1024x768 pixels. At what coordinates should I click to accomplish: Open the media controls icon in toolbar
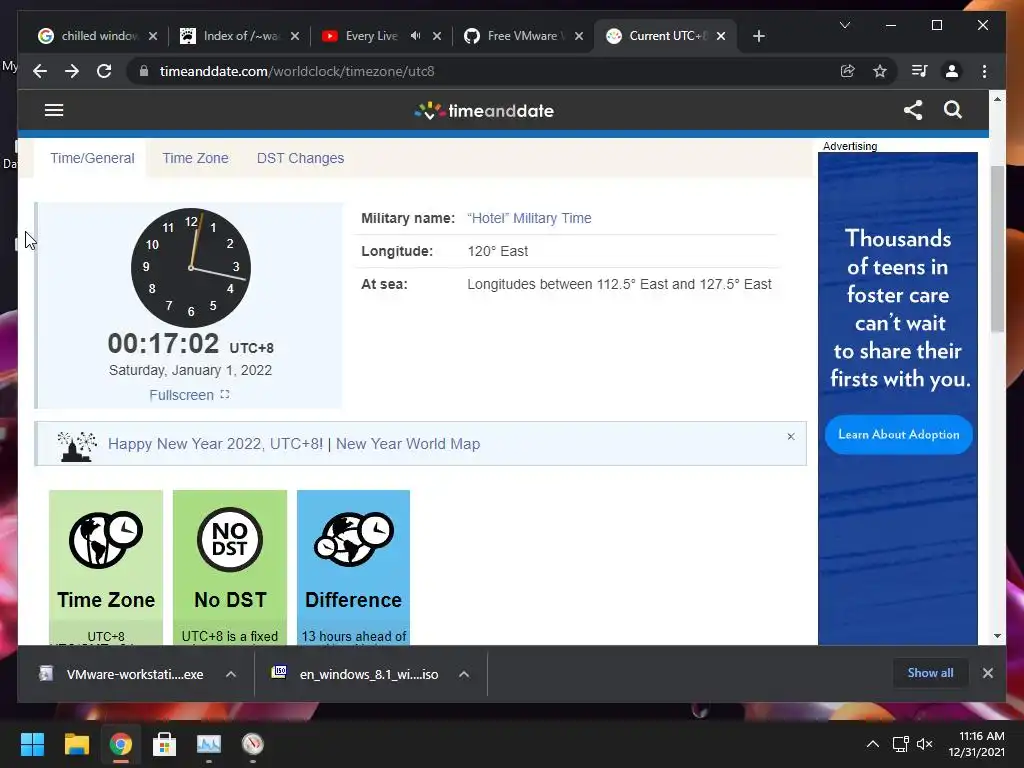click(919, 71)
